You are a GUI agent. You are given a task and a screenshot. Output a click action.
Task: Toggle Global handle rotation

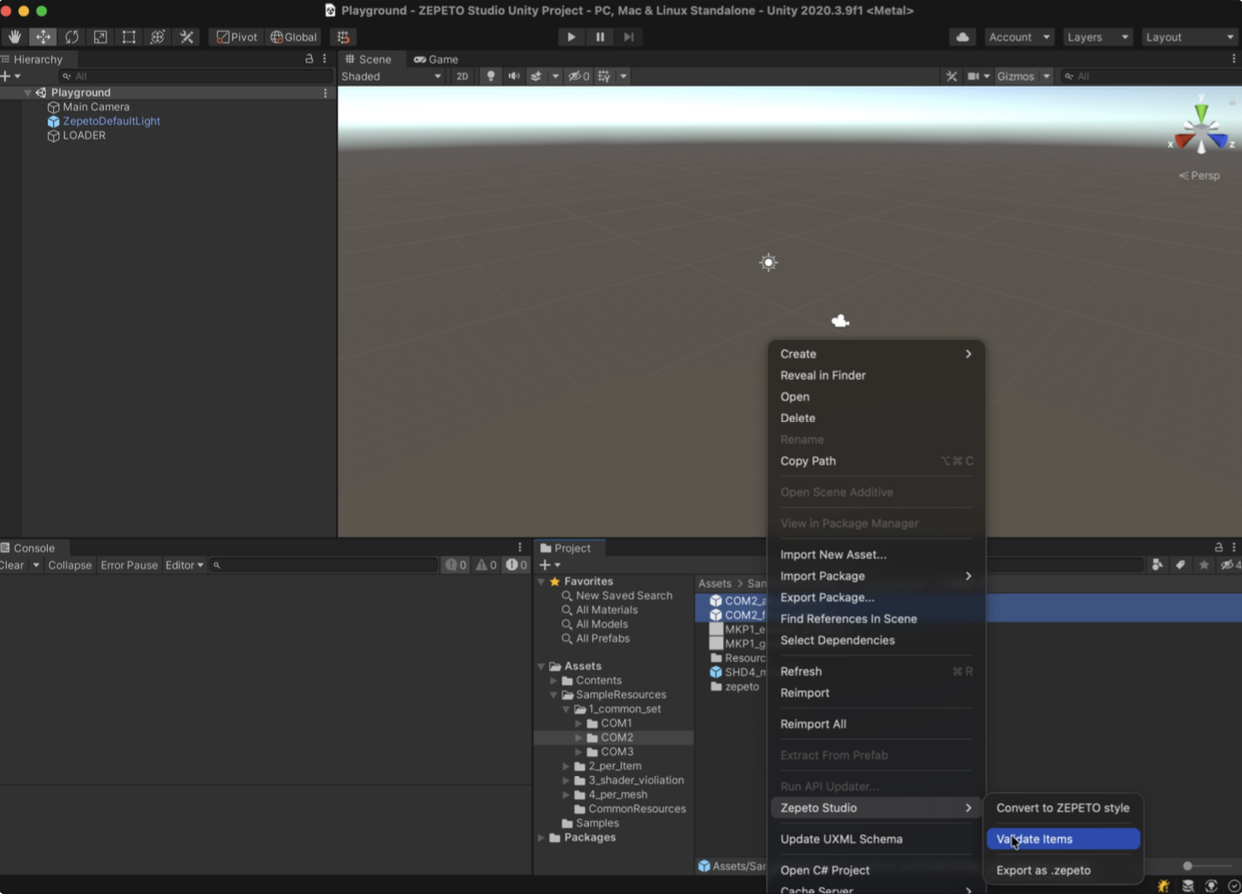tap(294, 37)
